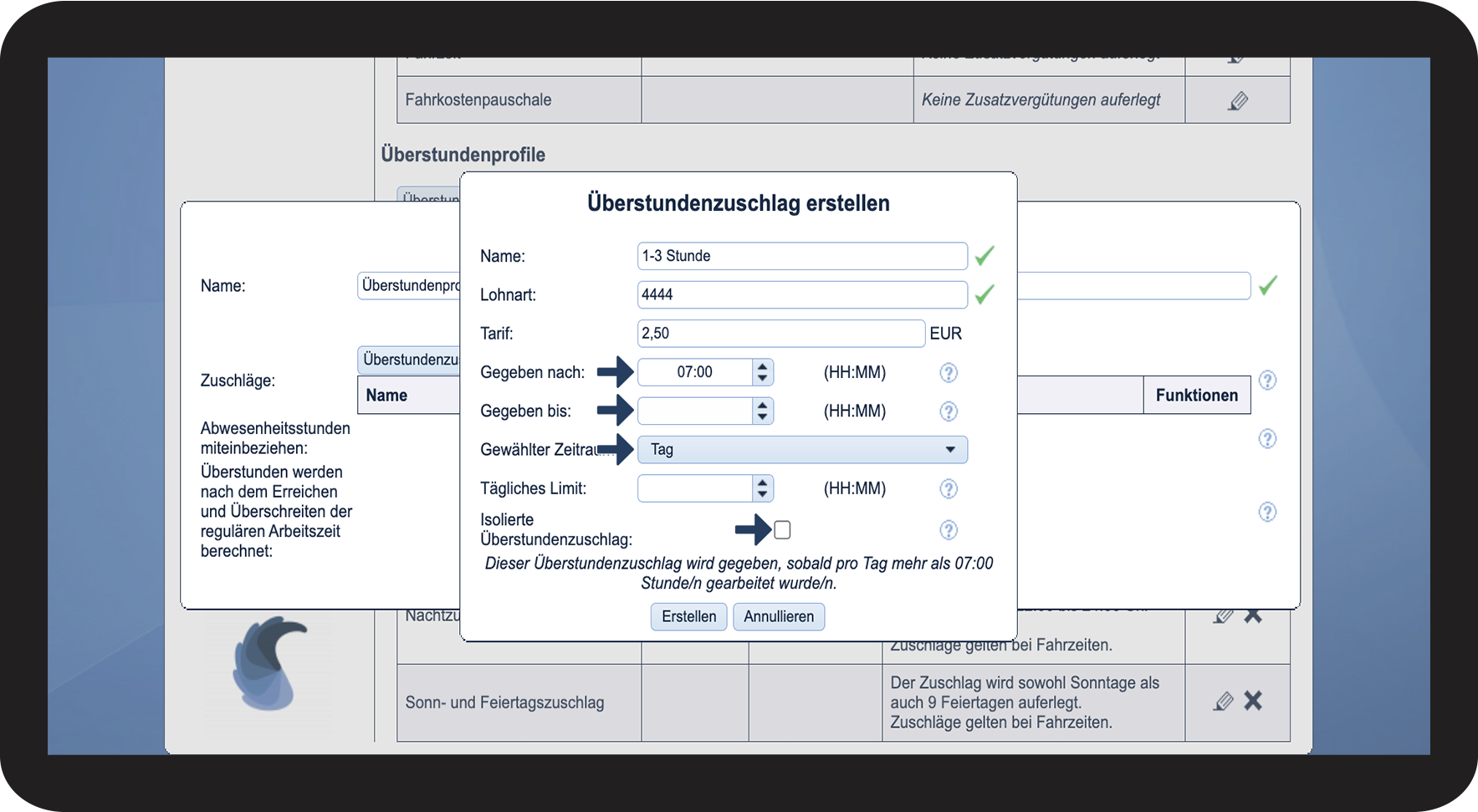Click the Annullieren button

(x=779, y=617)
